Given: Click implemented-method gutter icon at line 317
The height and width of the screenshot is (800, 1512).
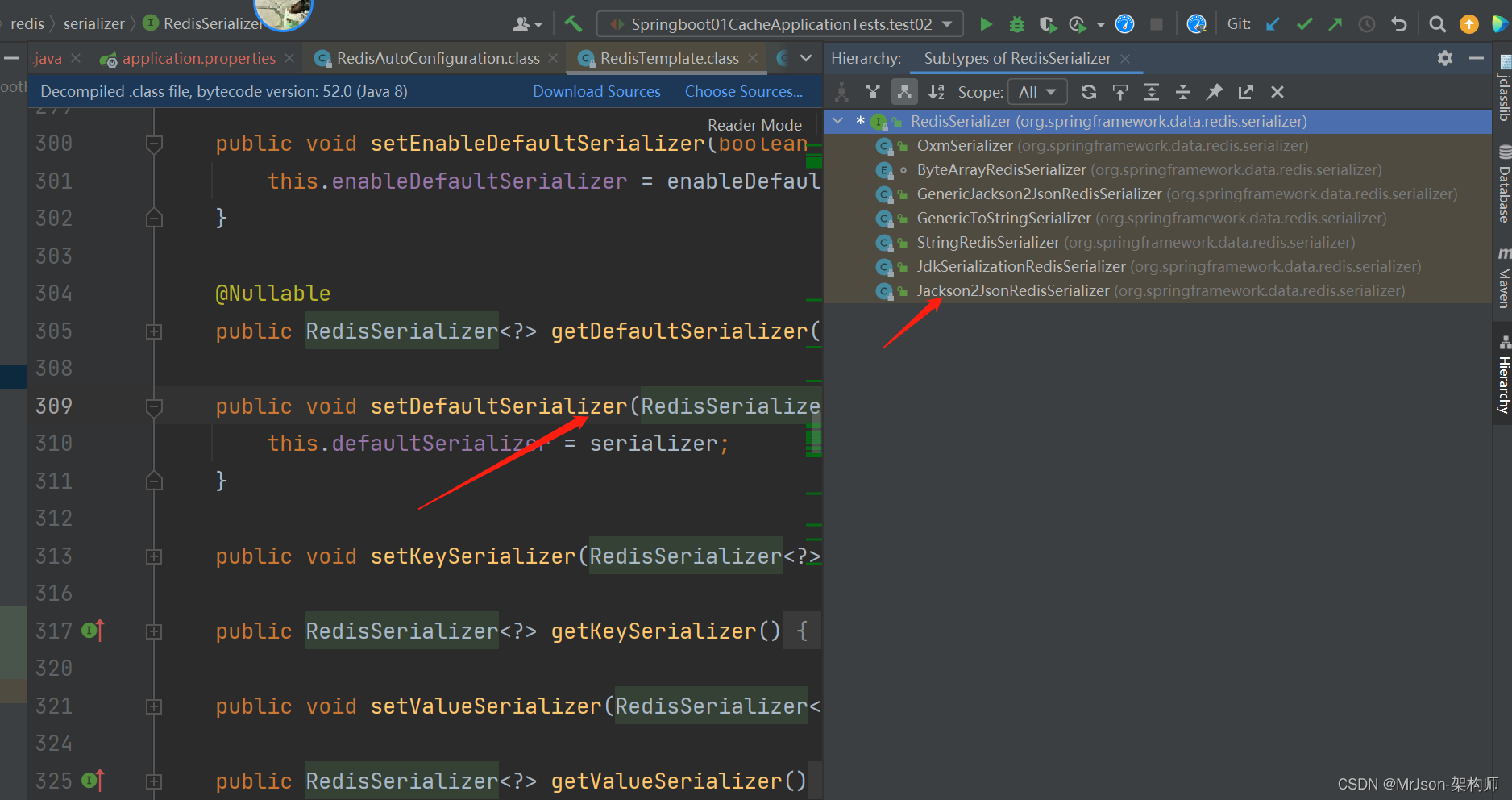Looking at the screenshot, I should coord(93,631).
